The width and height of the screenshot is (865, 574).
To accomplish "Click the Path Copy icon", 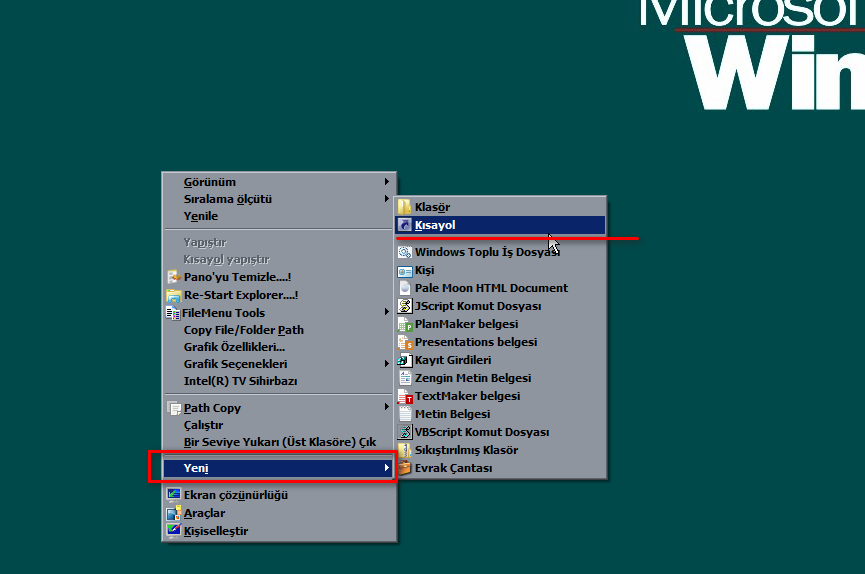I will (174, 408).
